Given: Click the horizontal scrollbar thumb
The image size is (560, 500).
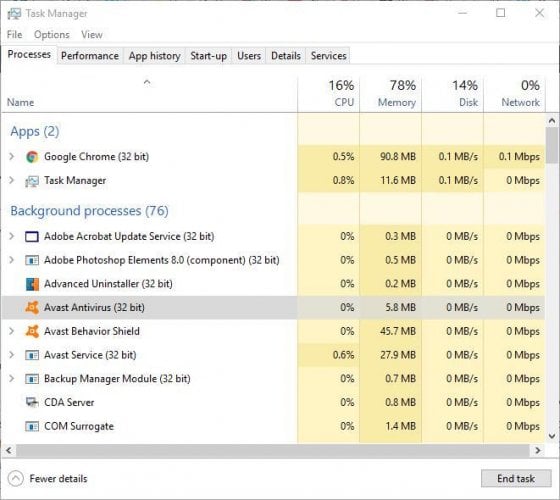Looking at the screenshot, I should tap(272, 450).
